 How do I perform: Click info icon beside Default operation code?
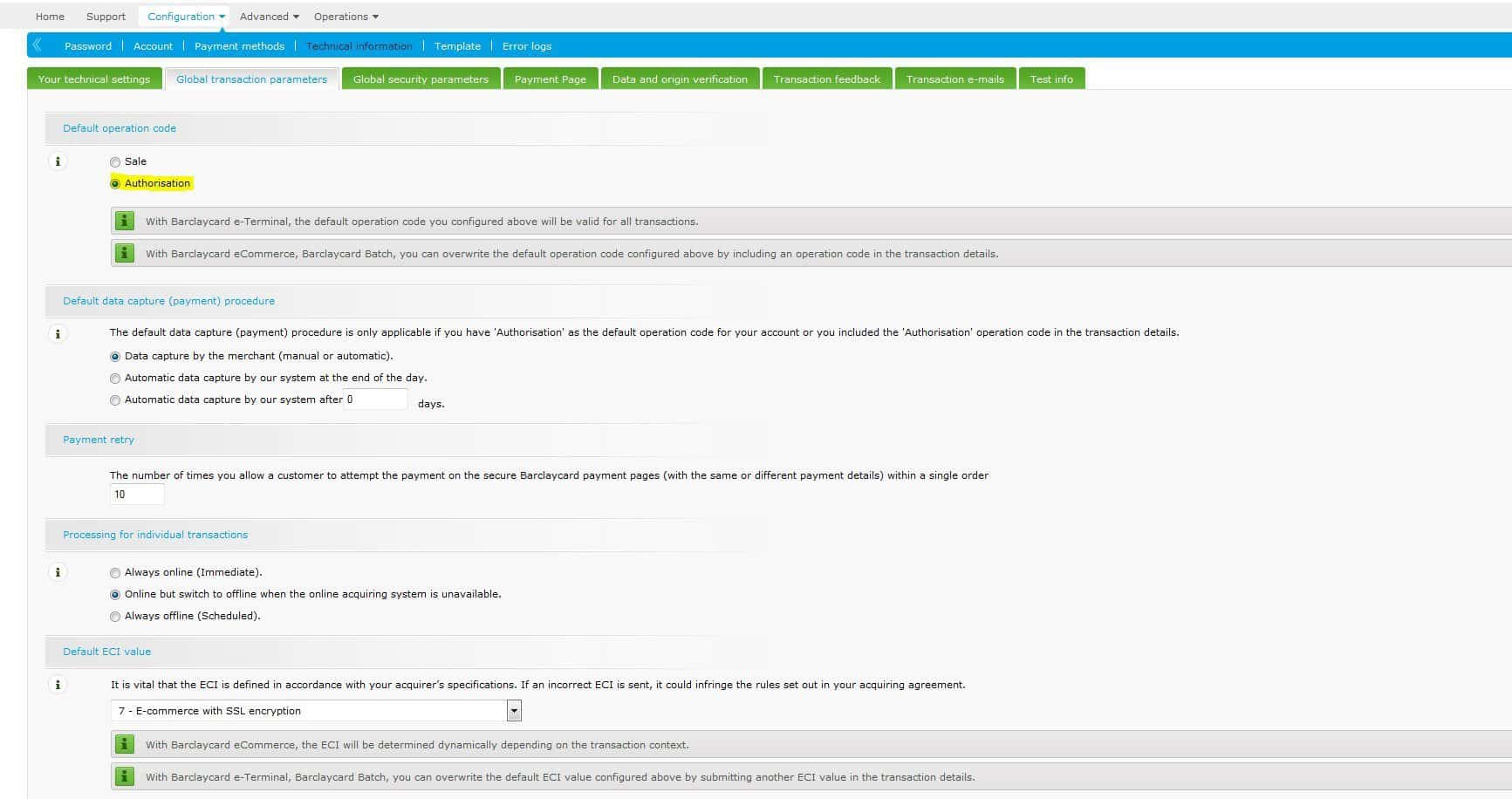tap(58, 161)
